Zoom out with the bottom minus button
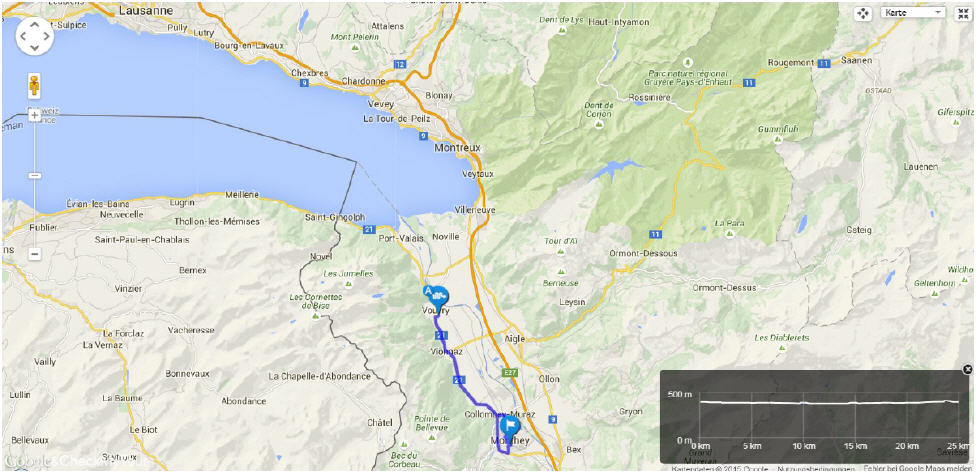 pos(35,254)
